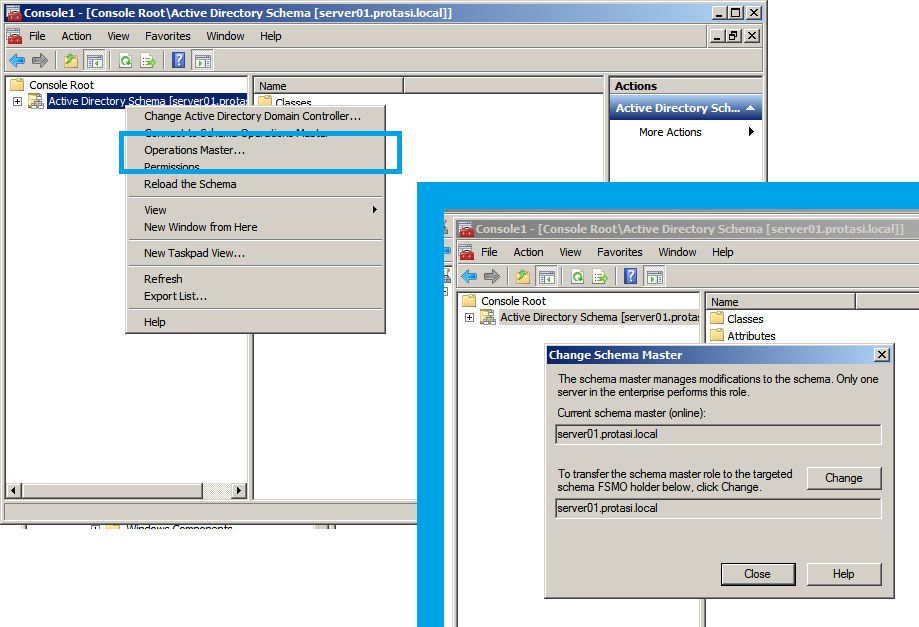Click Back arrow in second console toolbar
The height and width of the screenshot is (627, 919).
click(469, 276)
